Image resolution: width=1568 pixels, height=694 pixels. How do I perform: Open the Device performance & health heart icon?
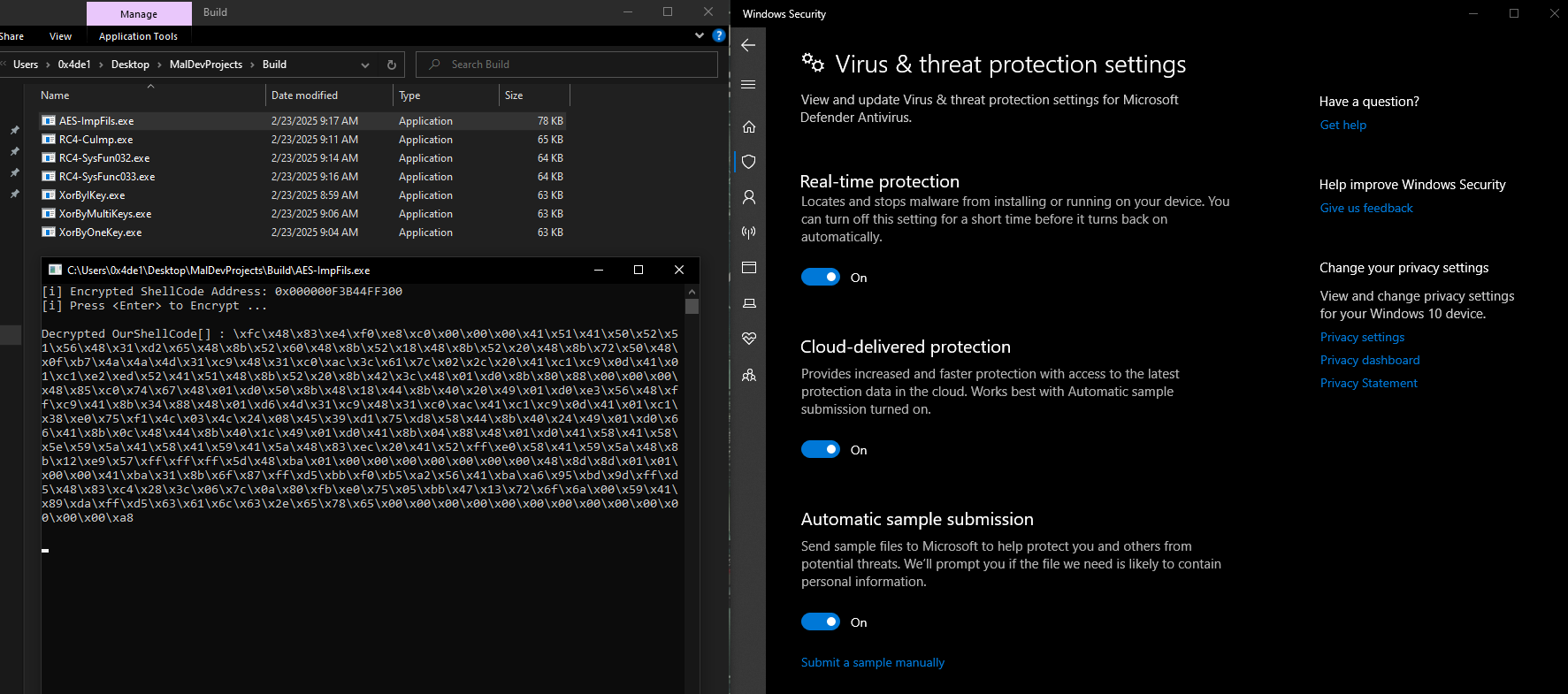pyautogui.click(x=749, y=339)
